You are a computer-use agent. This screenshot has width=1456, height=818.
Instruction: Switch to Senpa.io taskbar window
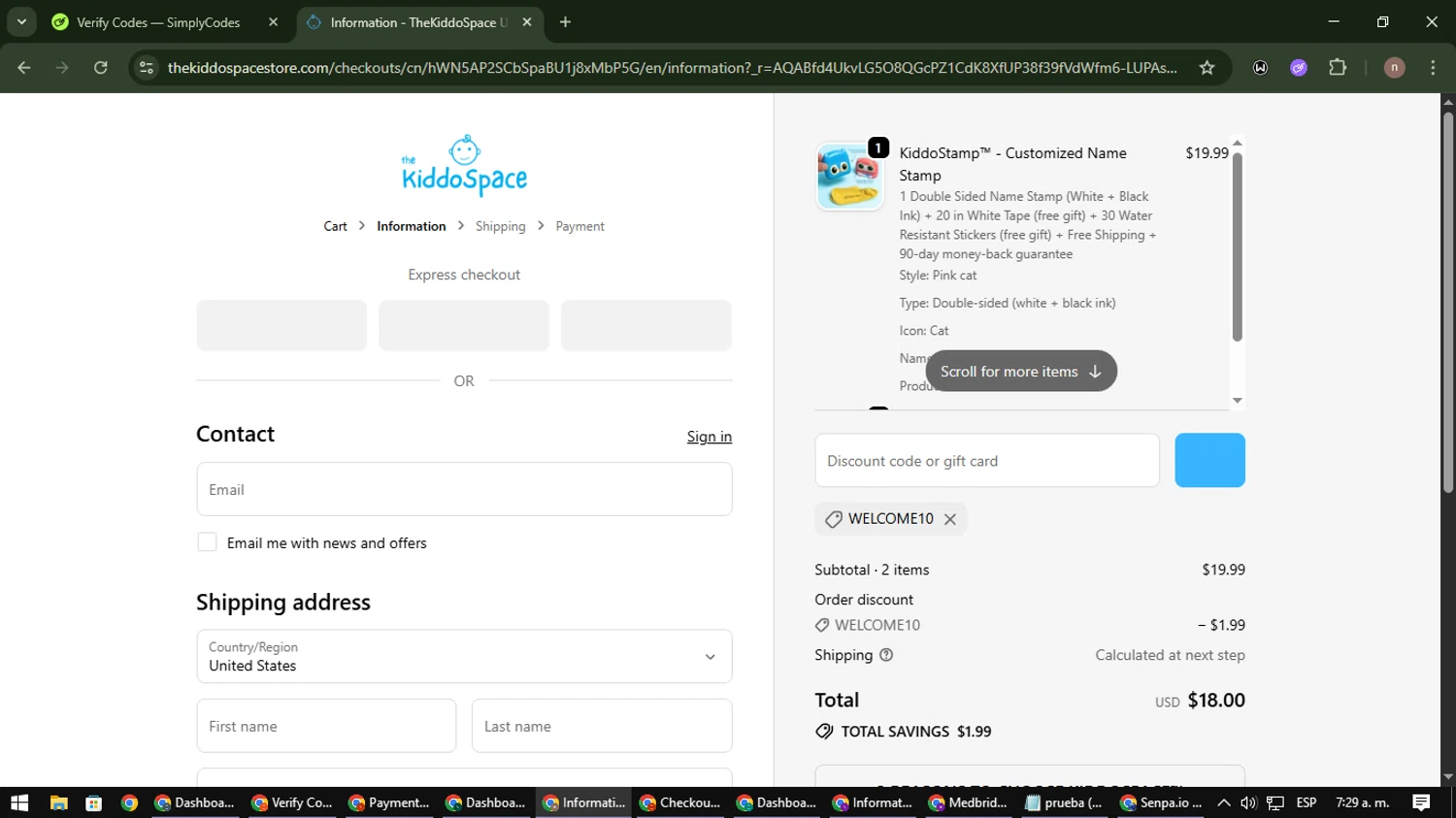click(x=1162, y=802)
